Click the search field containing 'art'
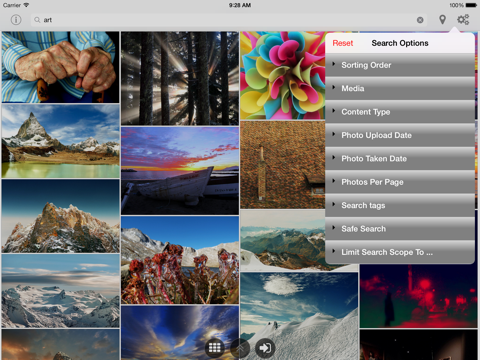 point(229,20)
